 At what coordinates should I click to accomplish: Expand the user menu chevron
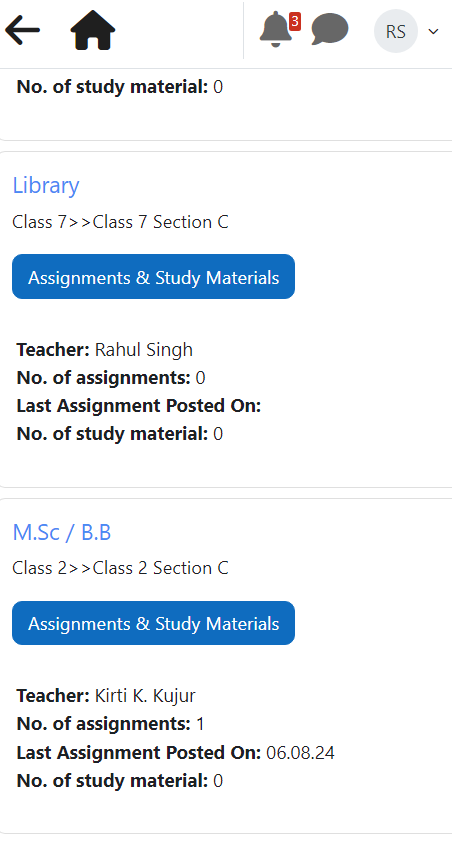click(x=433, y=31)
